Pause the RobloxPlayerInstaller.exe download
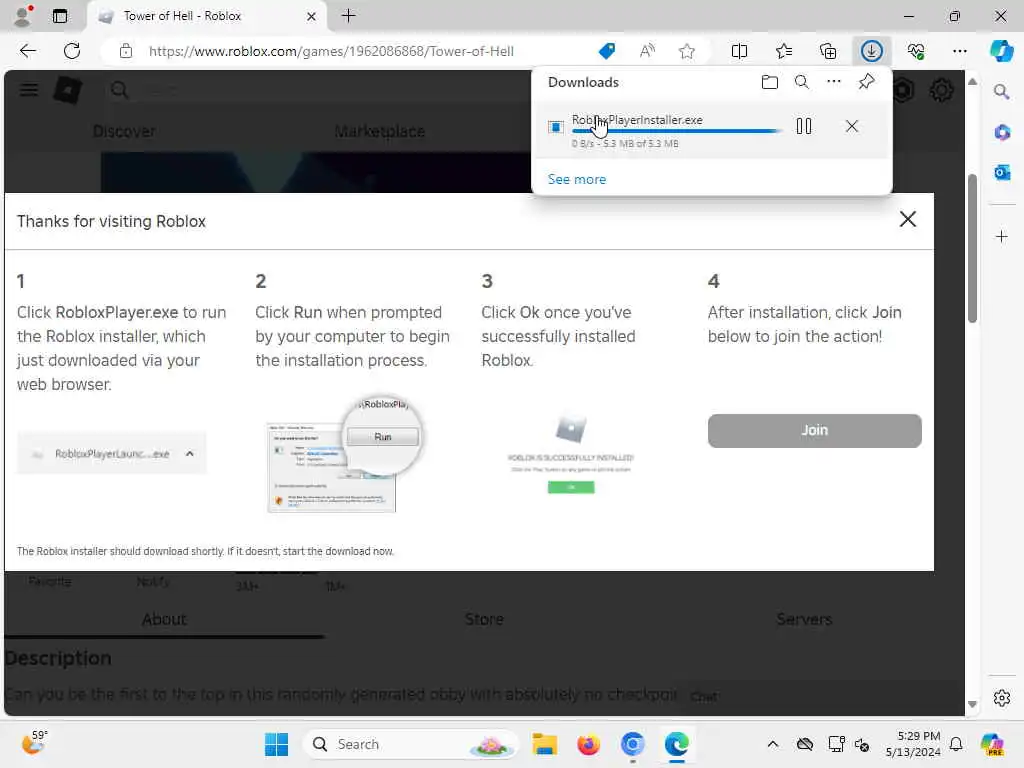This screenshot has height=768, width=1024. (x=804, y=126)
